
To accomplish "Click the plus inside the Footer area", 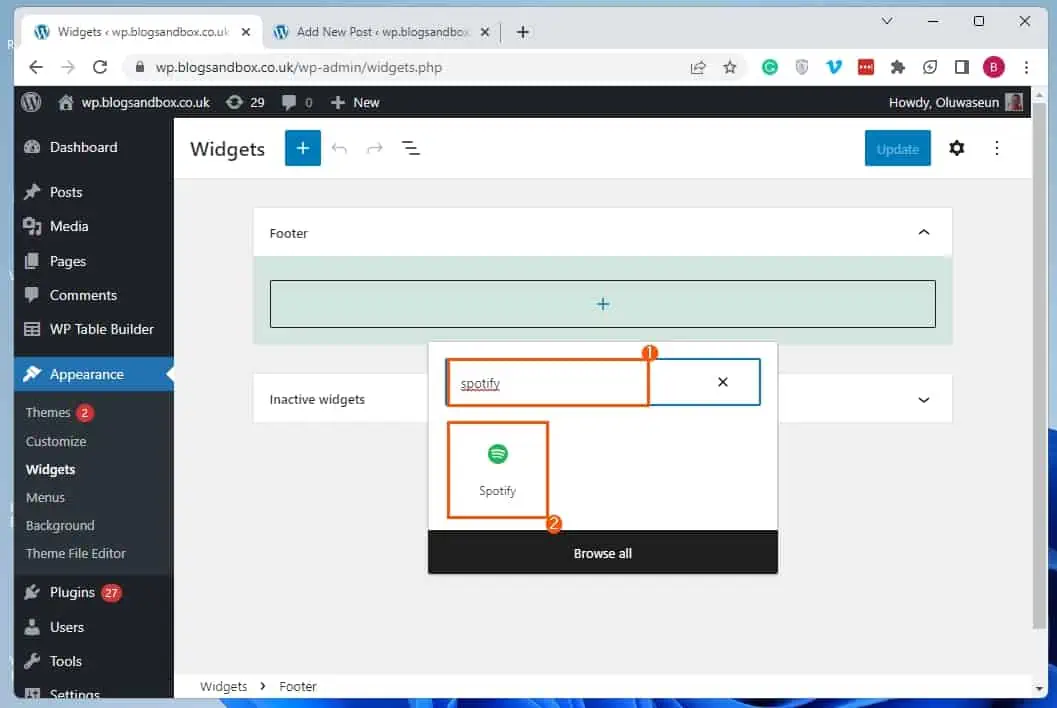I will click(603, 304).
